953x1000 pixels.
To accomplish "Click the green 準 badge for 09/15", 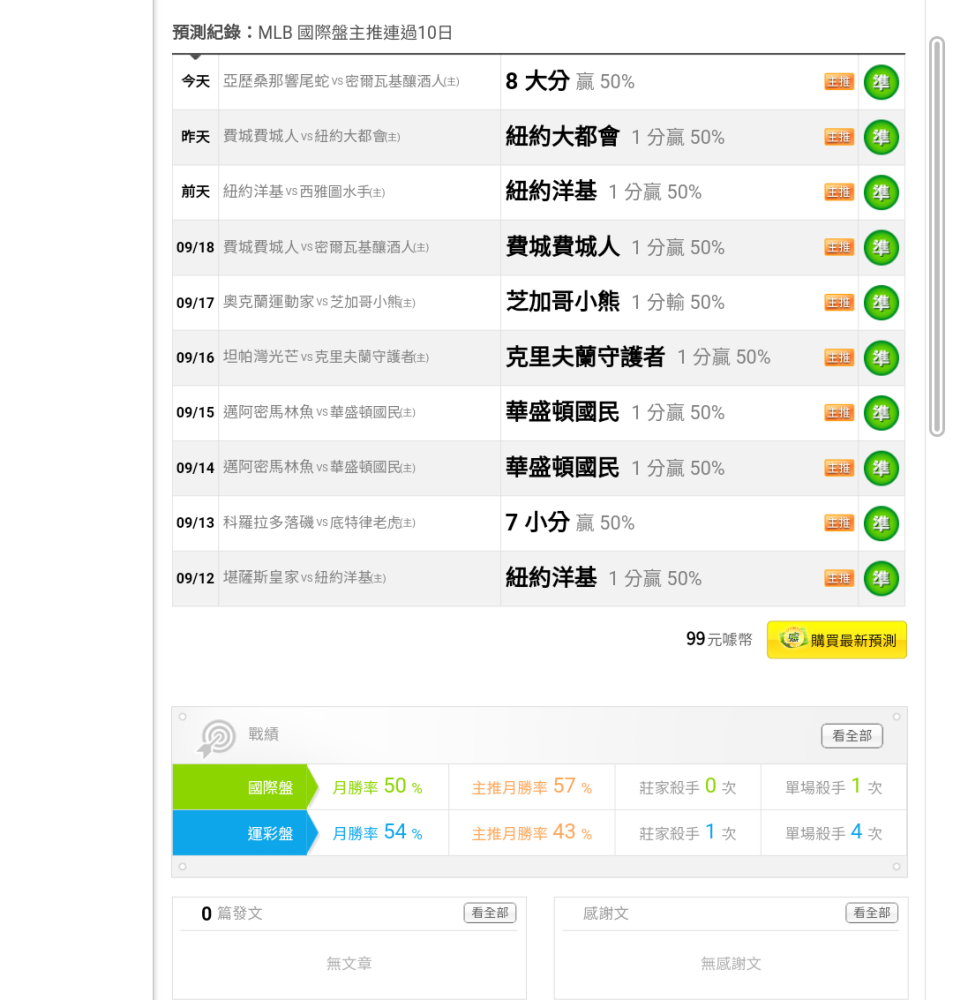I will click(x=881, y=413).
